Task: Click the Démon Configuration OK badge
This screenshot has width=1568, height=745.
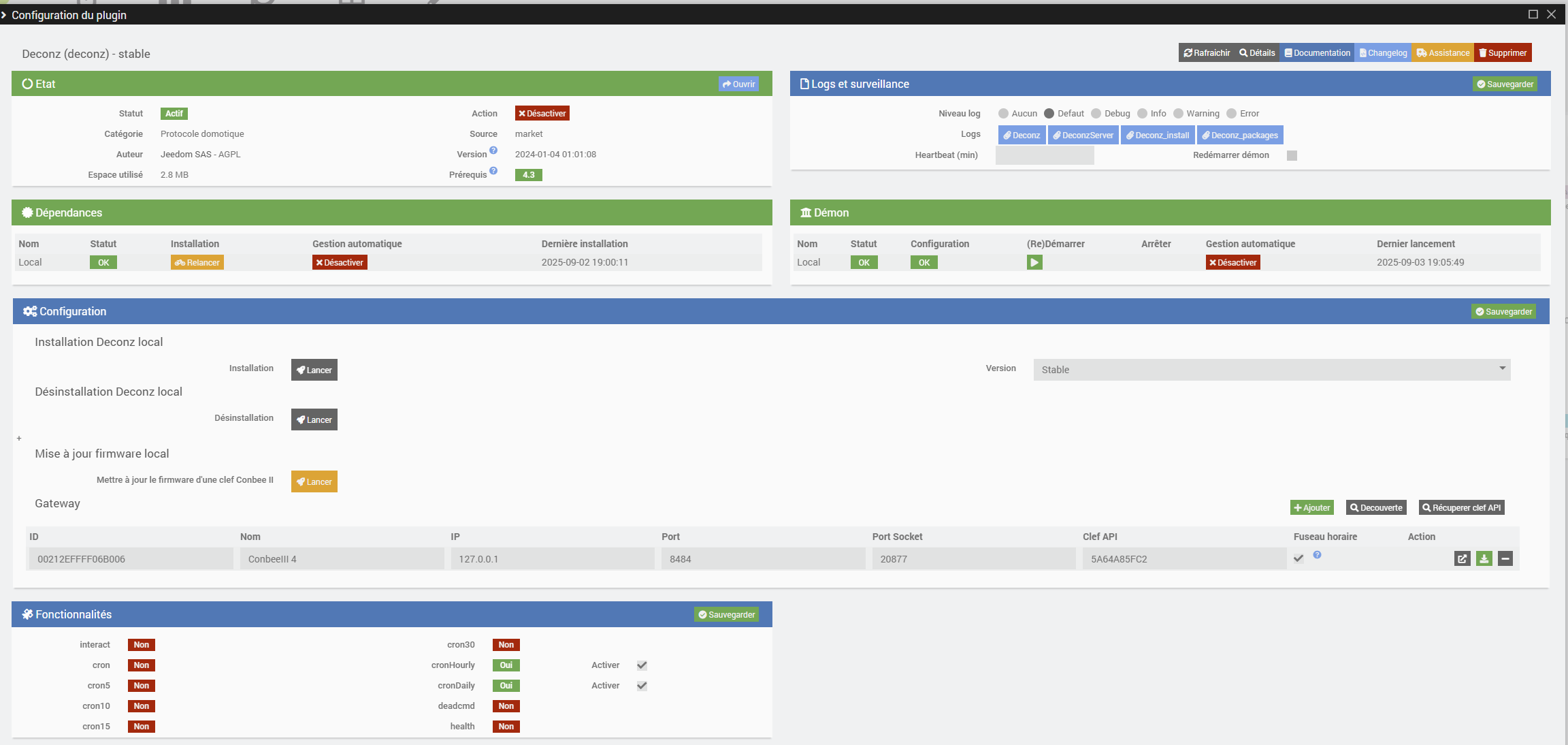Action: point(924,263)
